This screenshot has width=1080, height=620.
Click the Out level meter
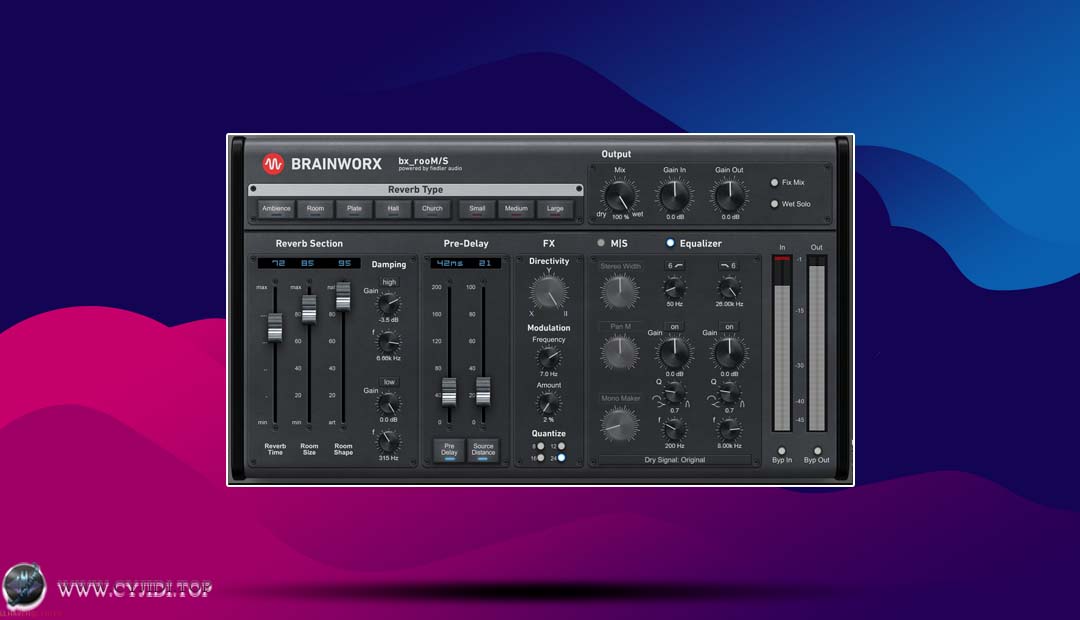[x=816, y=343]
